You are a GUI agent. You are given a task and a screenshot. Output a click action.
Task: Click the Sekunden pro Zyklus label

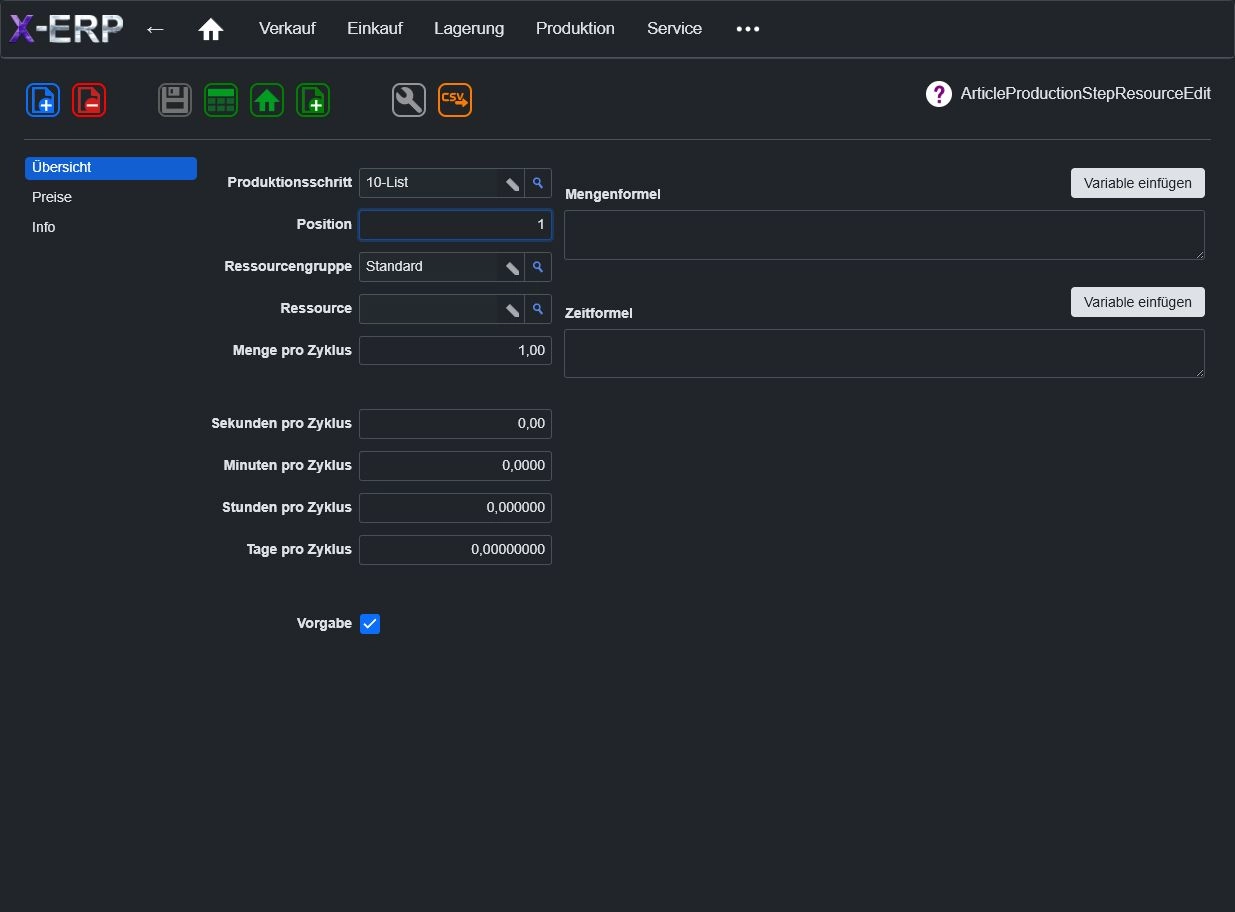tap(282, 423)
